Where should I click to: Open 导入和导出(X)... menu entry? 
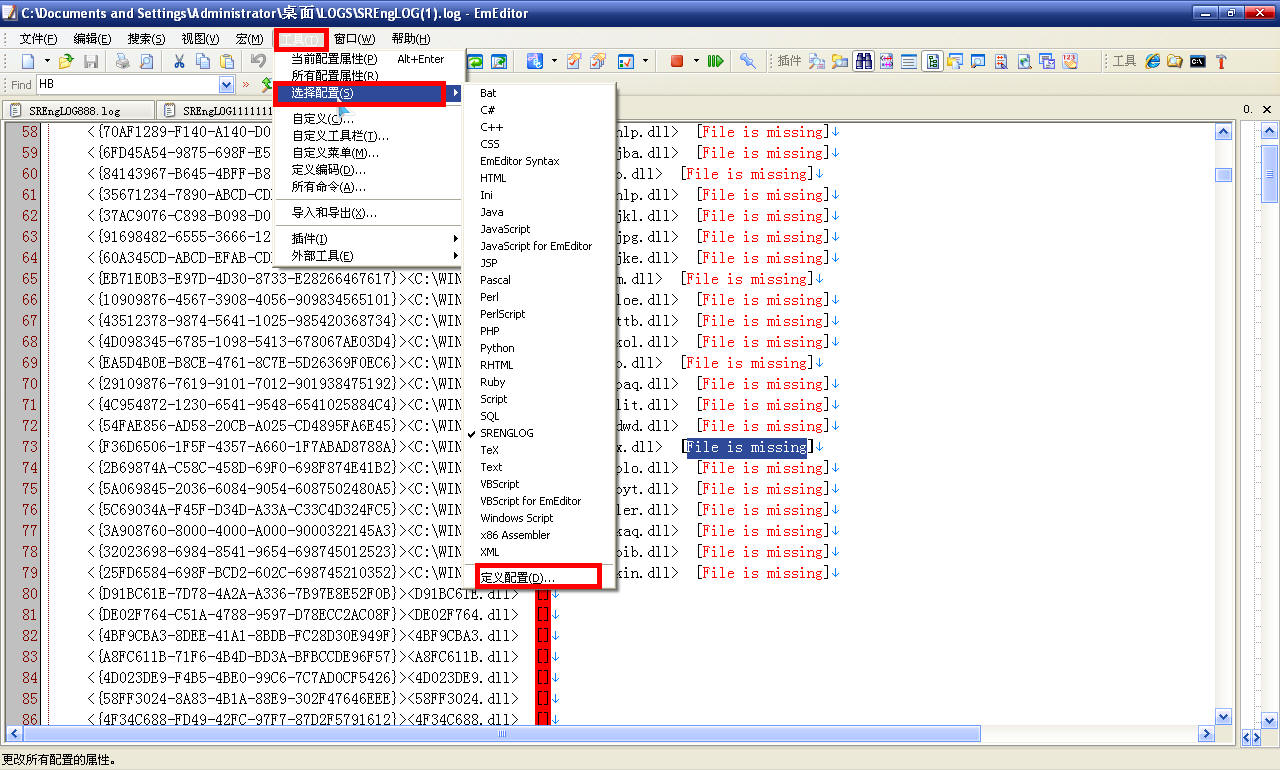coord(334,213)
